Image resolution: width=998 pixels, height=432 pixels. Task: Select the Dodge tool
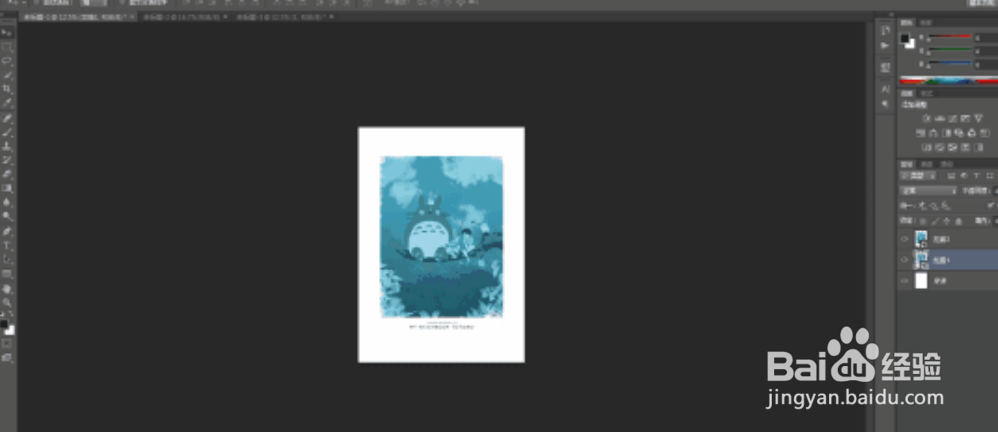[x=7, y=216]
